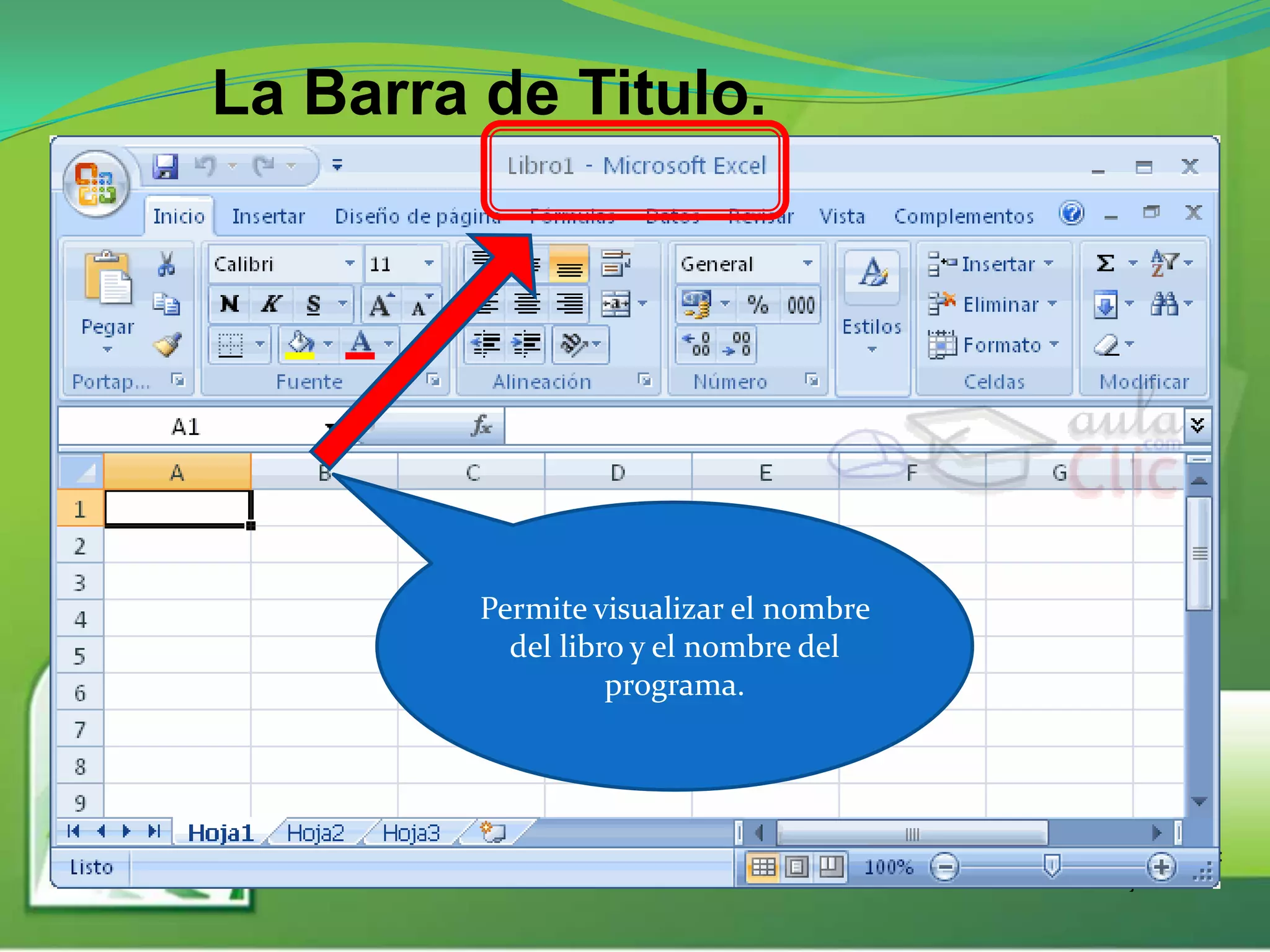Click Insertar in Celdas group

click(991, 263)
